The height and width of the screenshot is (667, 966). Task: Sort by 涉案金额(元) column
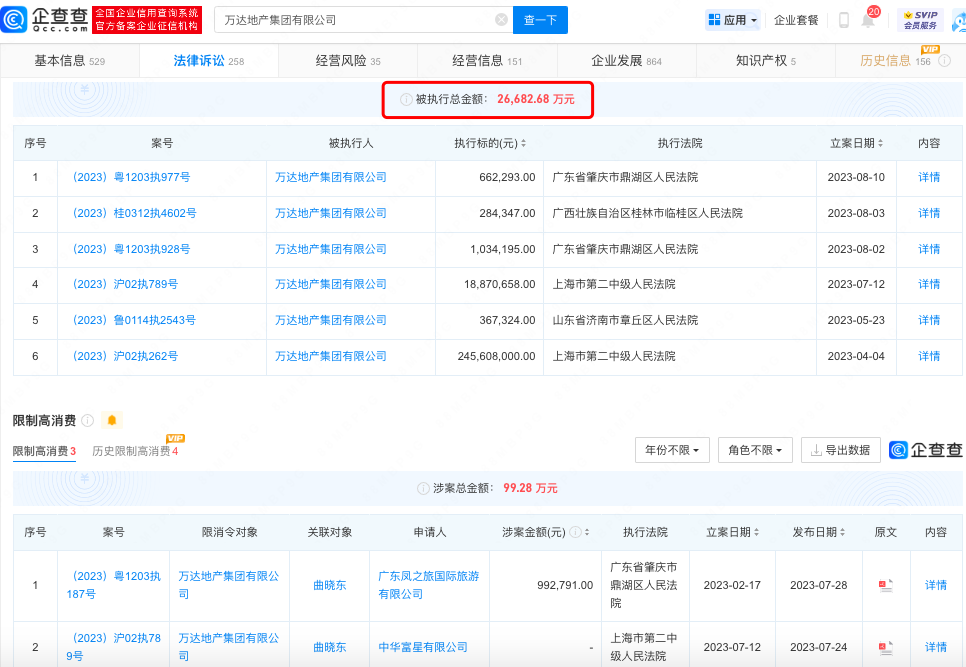pos(587,533)
